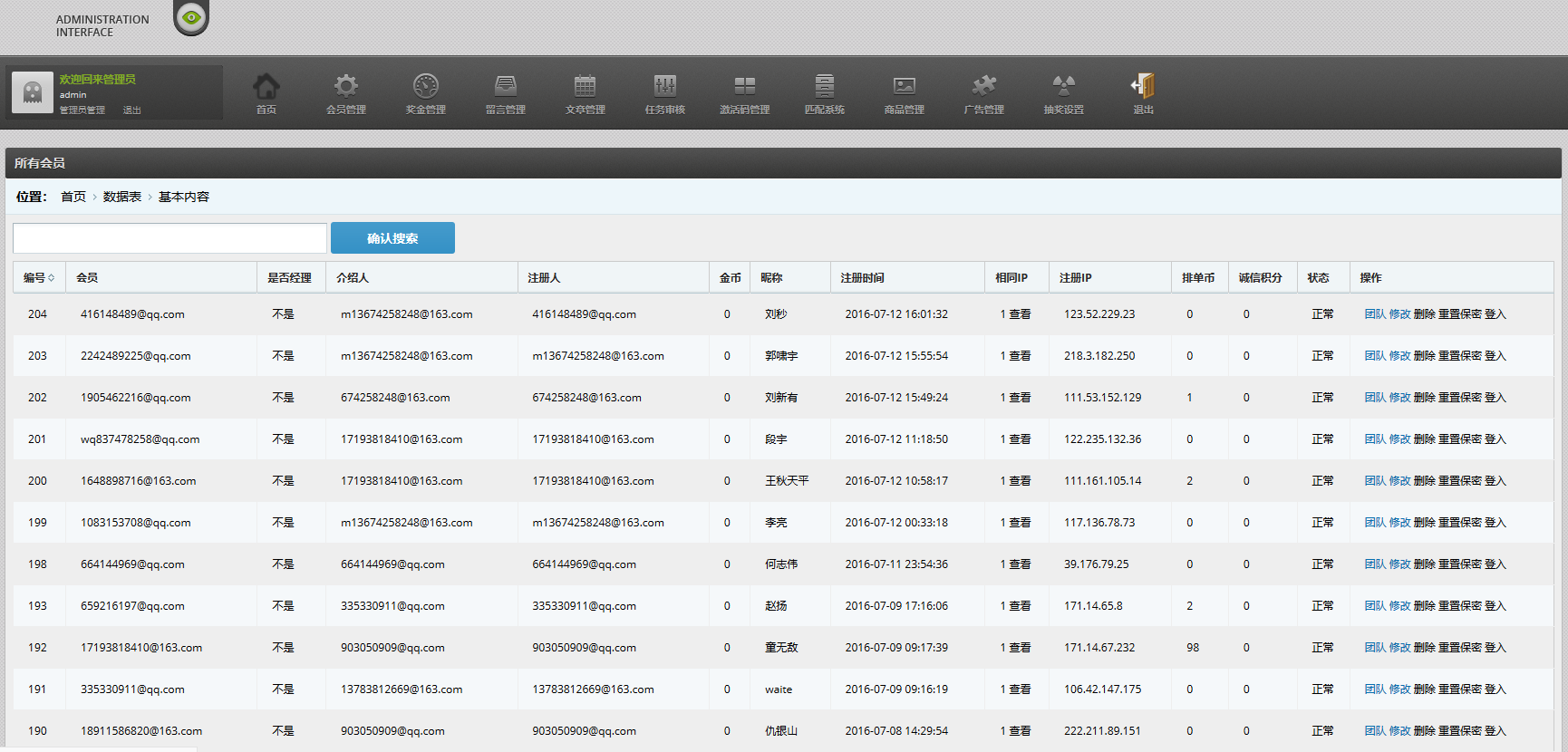Click the 是否经理 column header

289,278
